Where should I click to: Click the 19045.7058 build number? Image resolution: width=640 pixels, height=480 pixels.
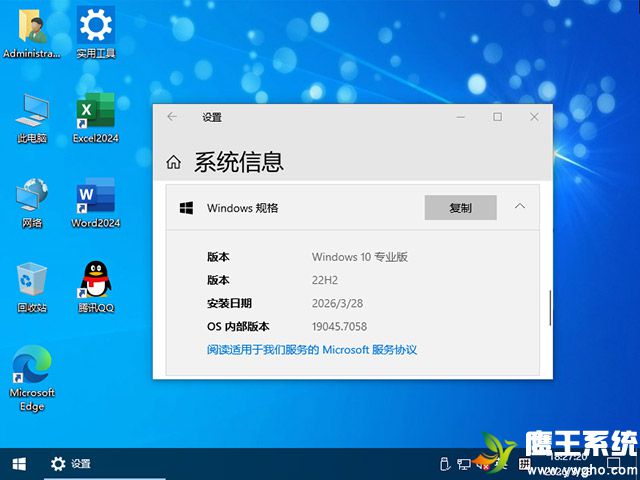coord(339,327)
